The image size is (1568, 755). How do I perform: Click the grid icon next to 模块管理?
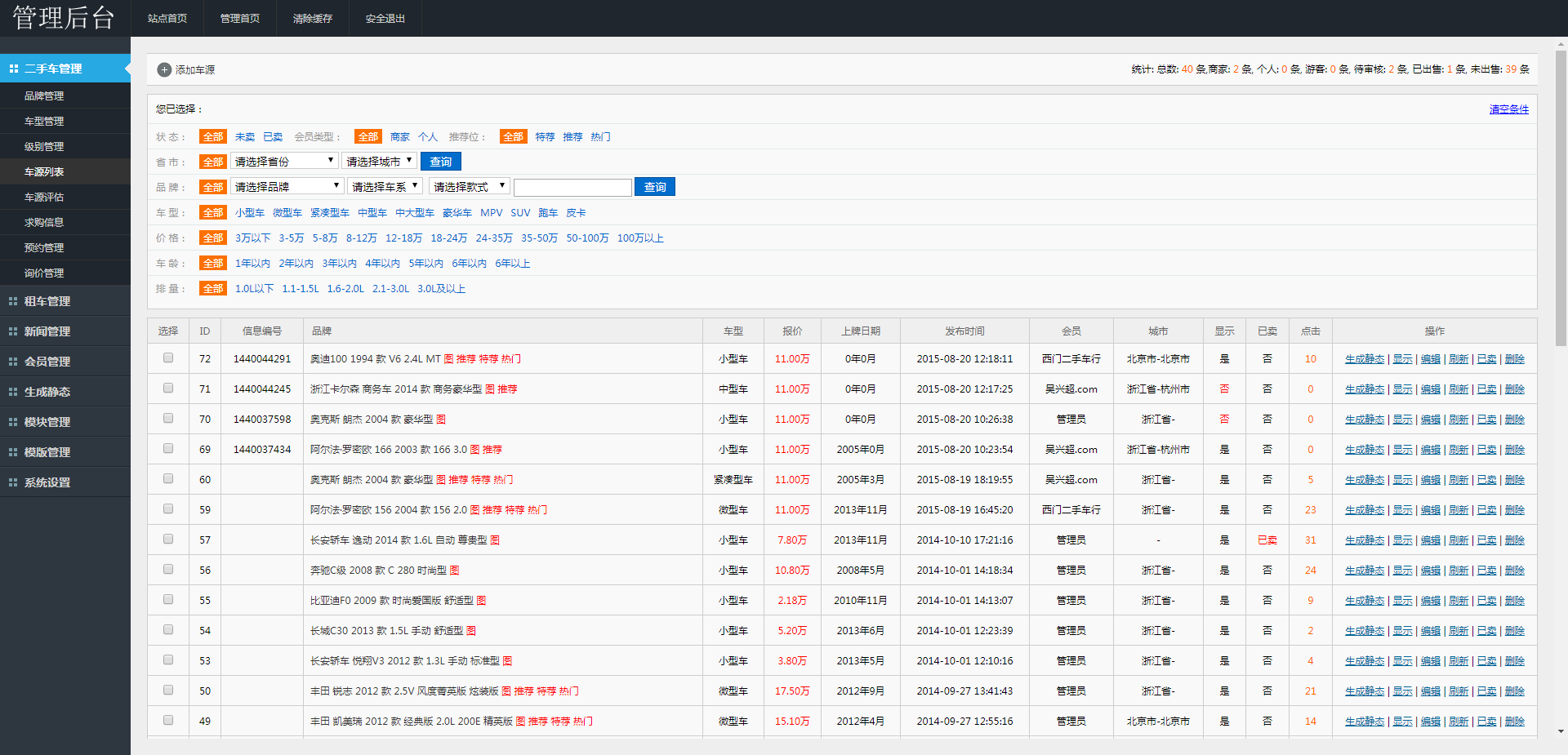tap(13, 422)
